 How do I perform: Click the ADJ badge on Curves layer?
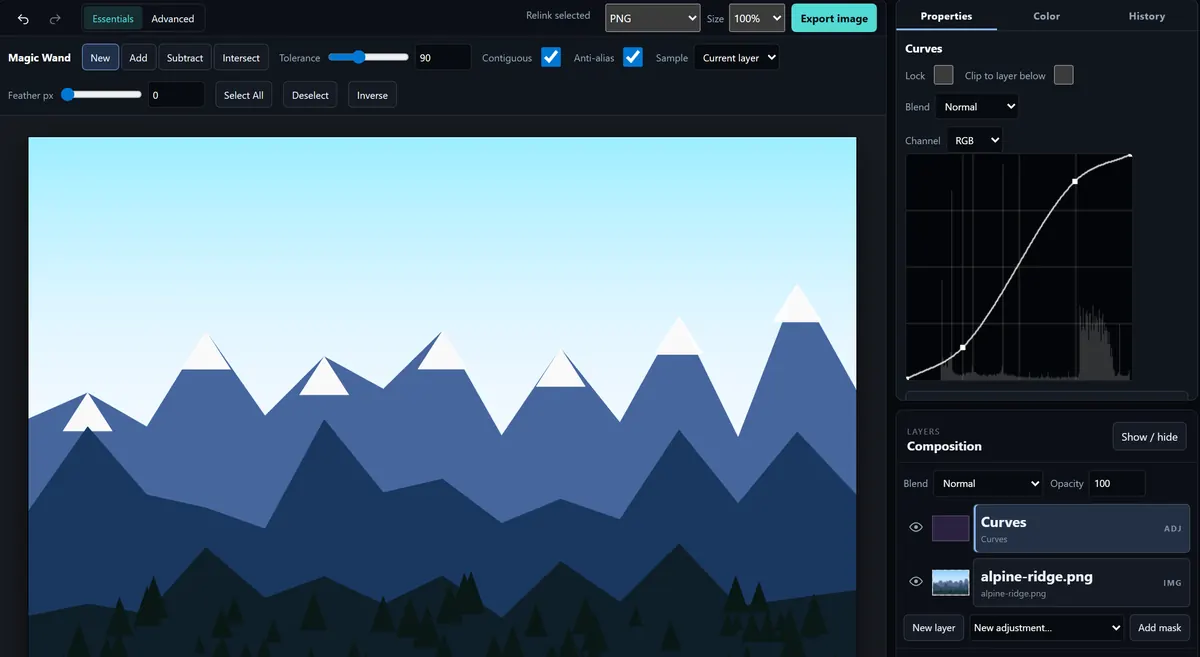(1172, 528)
